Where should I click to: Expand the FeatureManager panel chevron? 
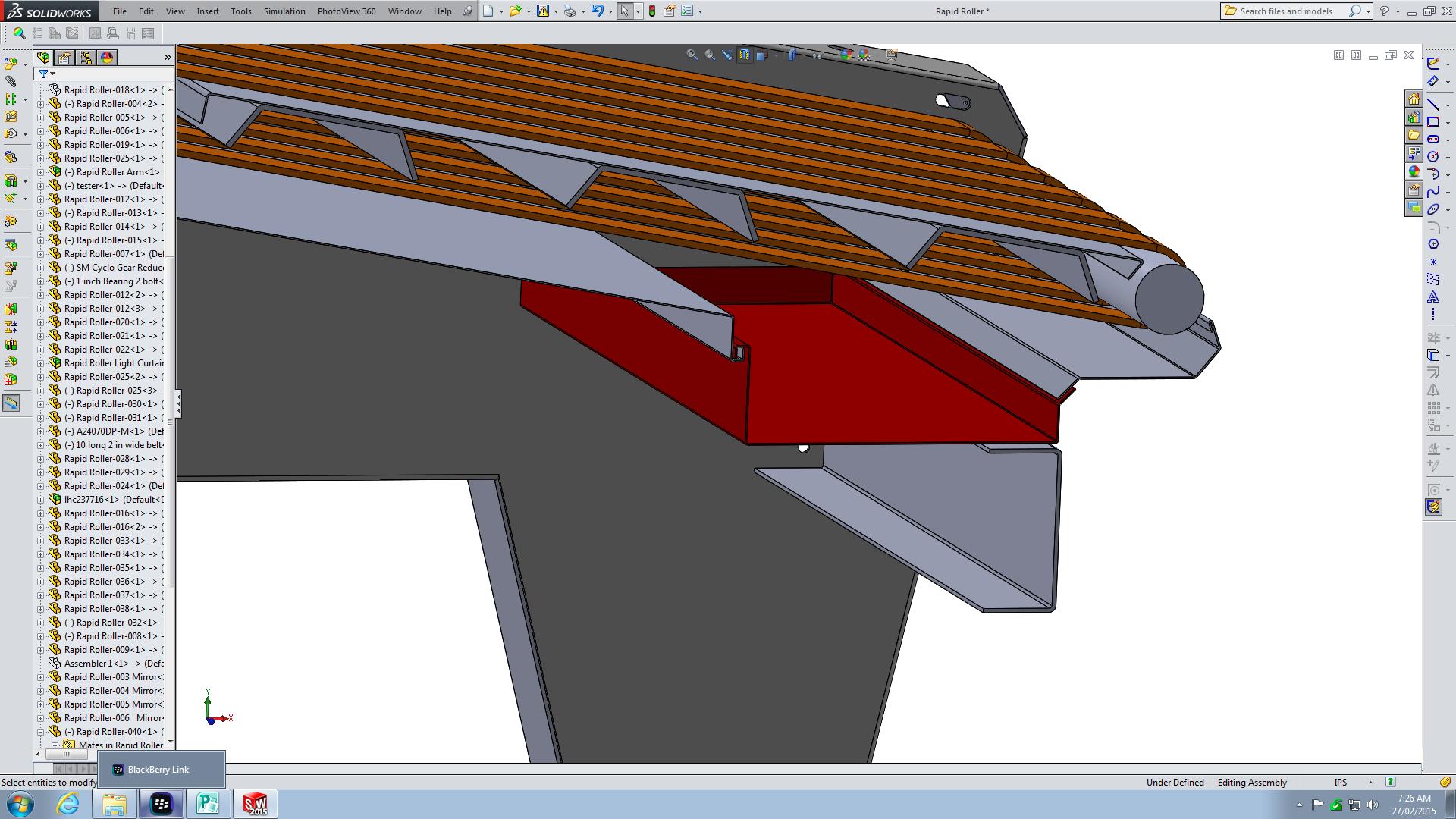[x=168, y=58]
